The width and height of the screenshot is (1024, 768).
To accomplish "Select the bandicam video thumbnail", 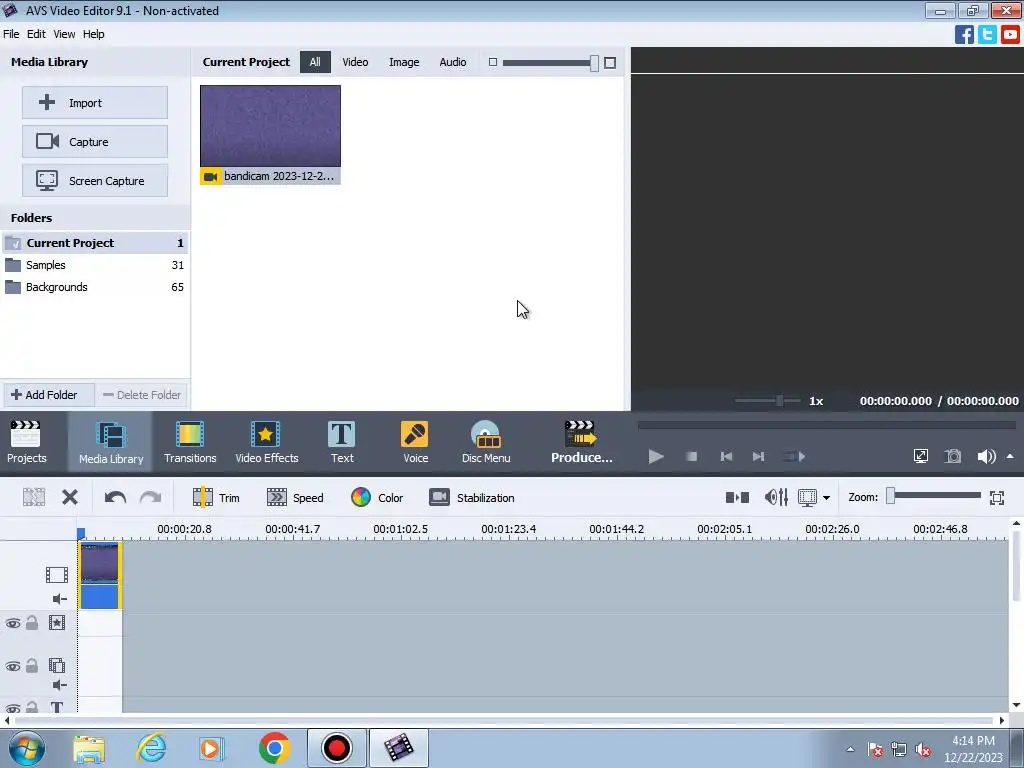I will [x=270, y=135].
